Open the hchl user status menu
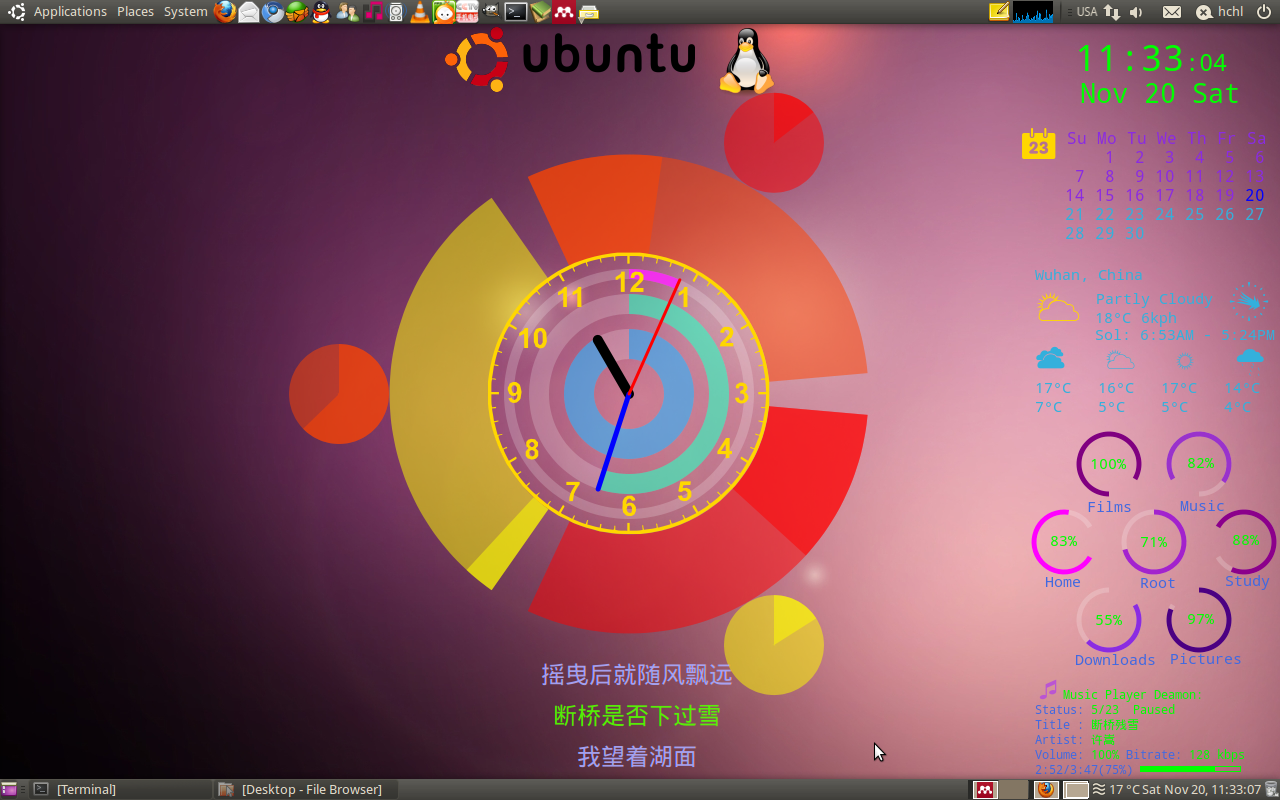This screenshot has width=1280, height=800. 1220,12
